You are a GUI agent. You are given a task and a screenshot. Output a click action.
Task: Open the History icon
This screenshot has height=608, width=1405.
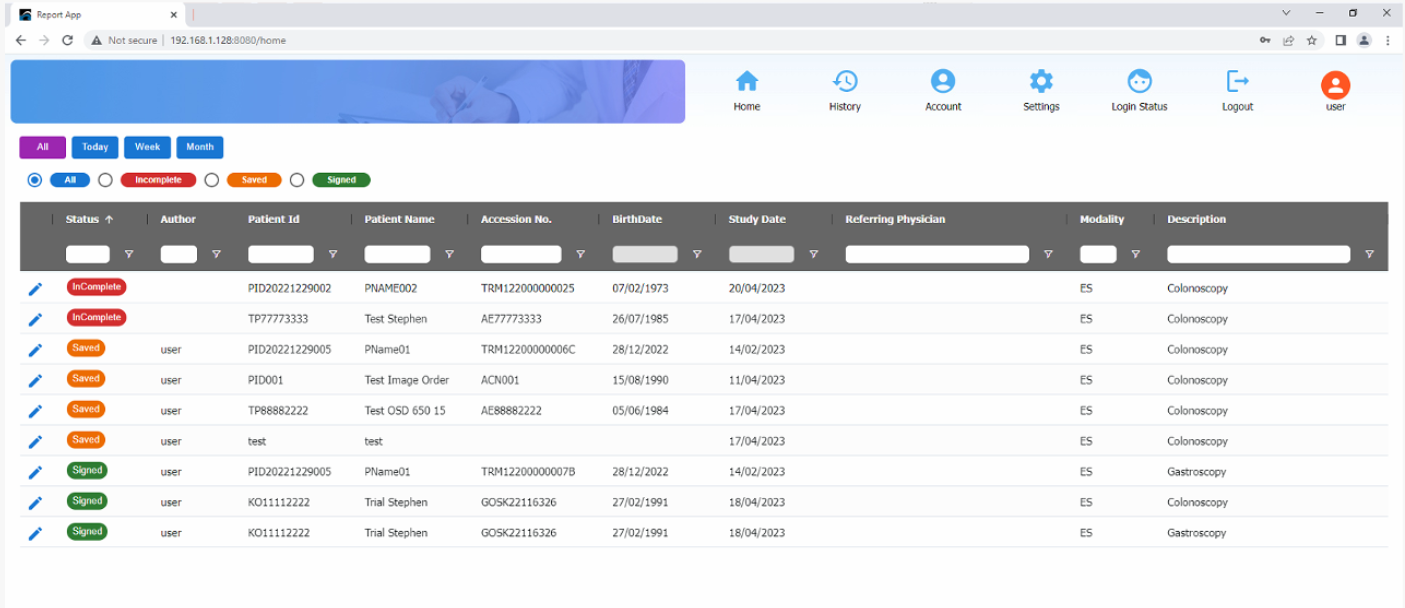845,81
